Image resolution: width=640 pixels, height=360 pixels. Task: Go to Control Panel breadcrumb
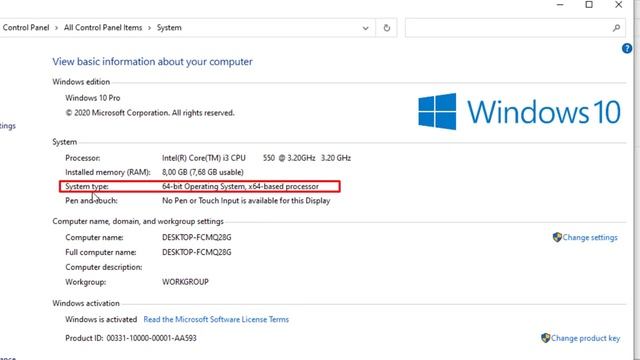[26, 28]
